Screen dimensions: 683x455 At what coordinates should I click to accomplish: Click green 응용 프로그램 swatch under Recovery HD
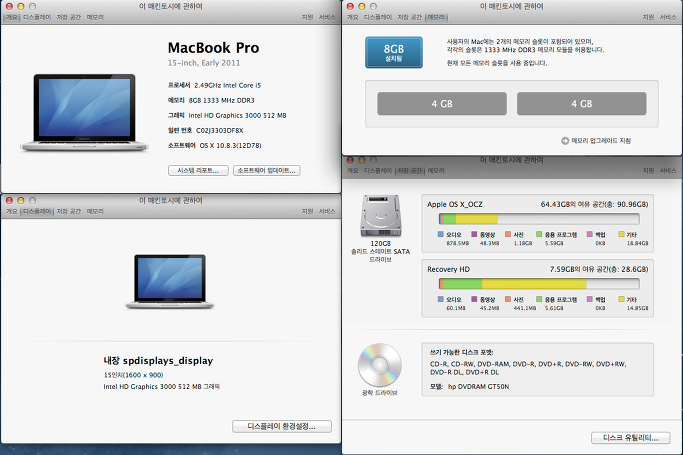pos(539,299)
